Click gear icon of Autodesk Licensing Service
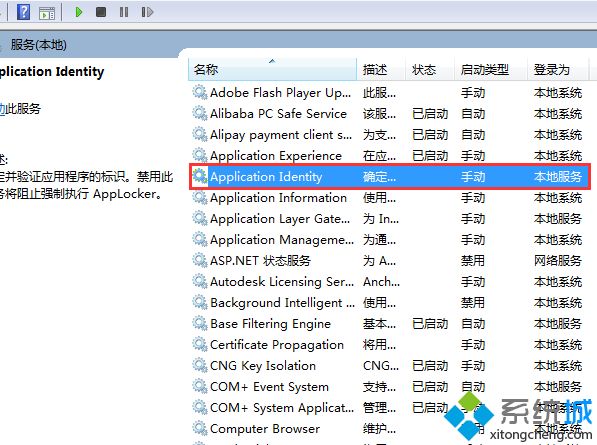The height and width of the screenshot is (445, 597). coord(200,281)
